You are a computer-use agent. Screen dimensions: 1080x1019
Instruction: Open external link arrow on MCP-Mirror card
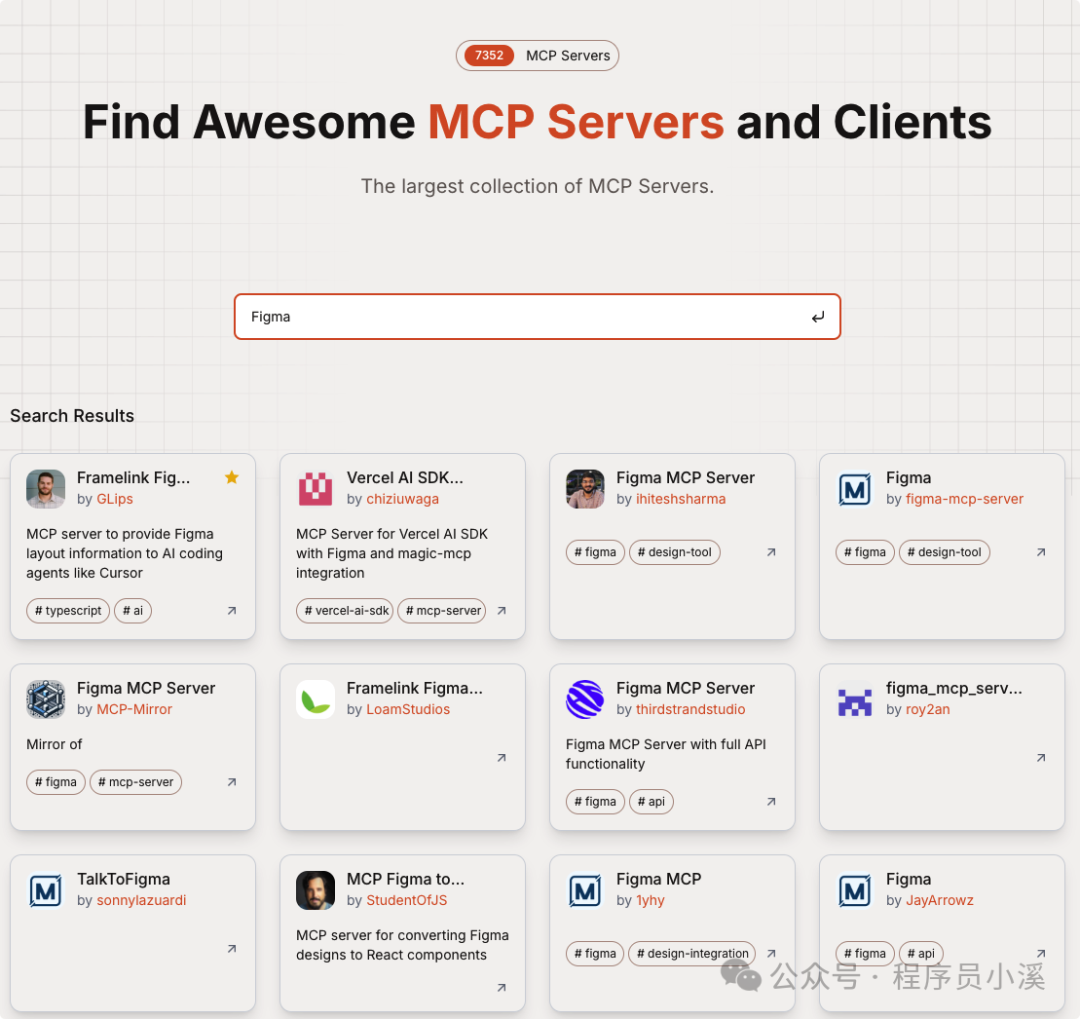[x=232, y=782]
